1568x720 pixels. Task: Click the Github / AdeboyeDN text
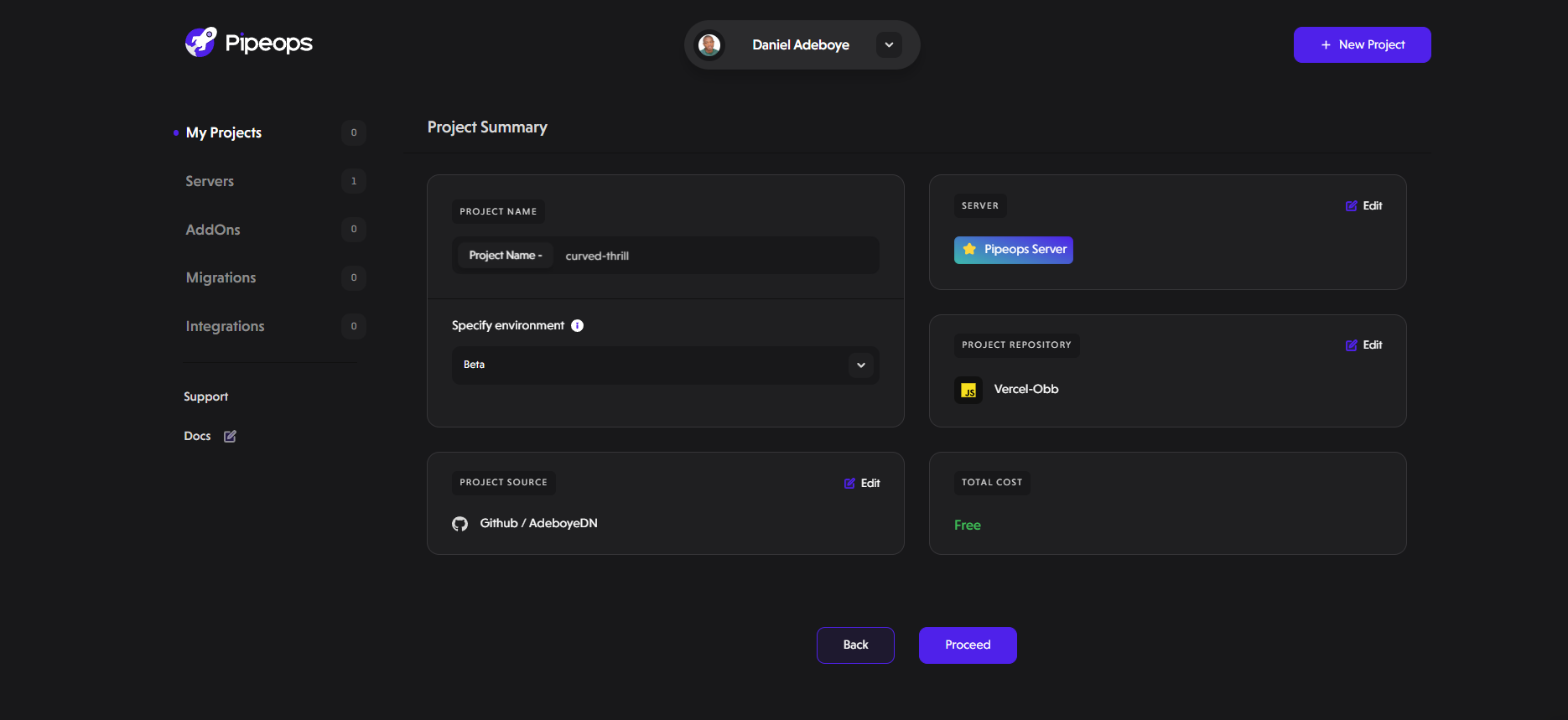click(x=539, y=523)
